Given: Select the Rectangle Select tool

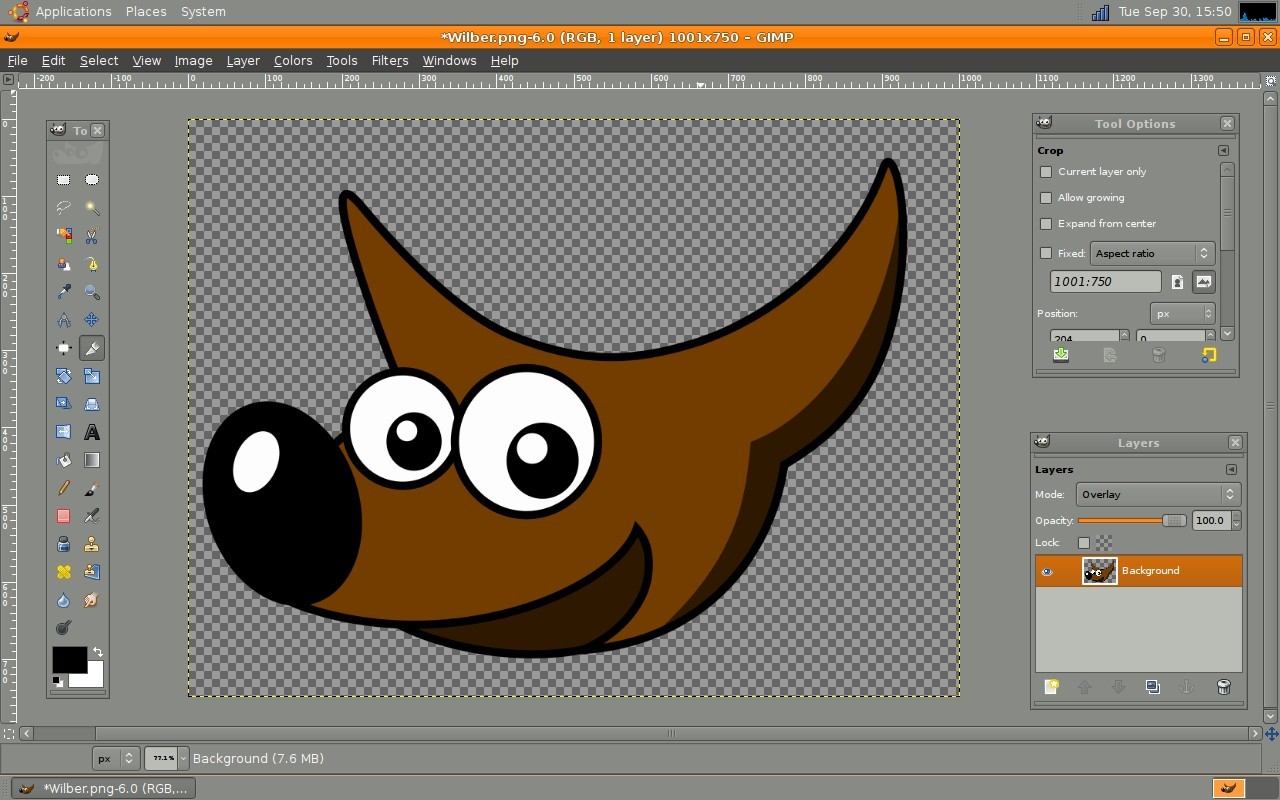Looking at the screenshot, I should (63, 180).
